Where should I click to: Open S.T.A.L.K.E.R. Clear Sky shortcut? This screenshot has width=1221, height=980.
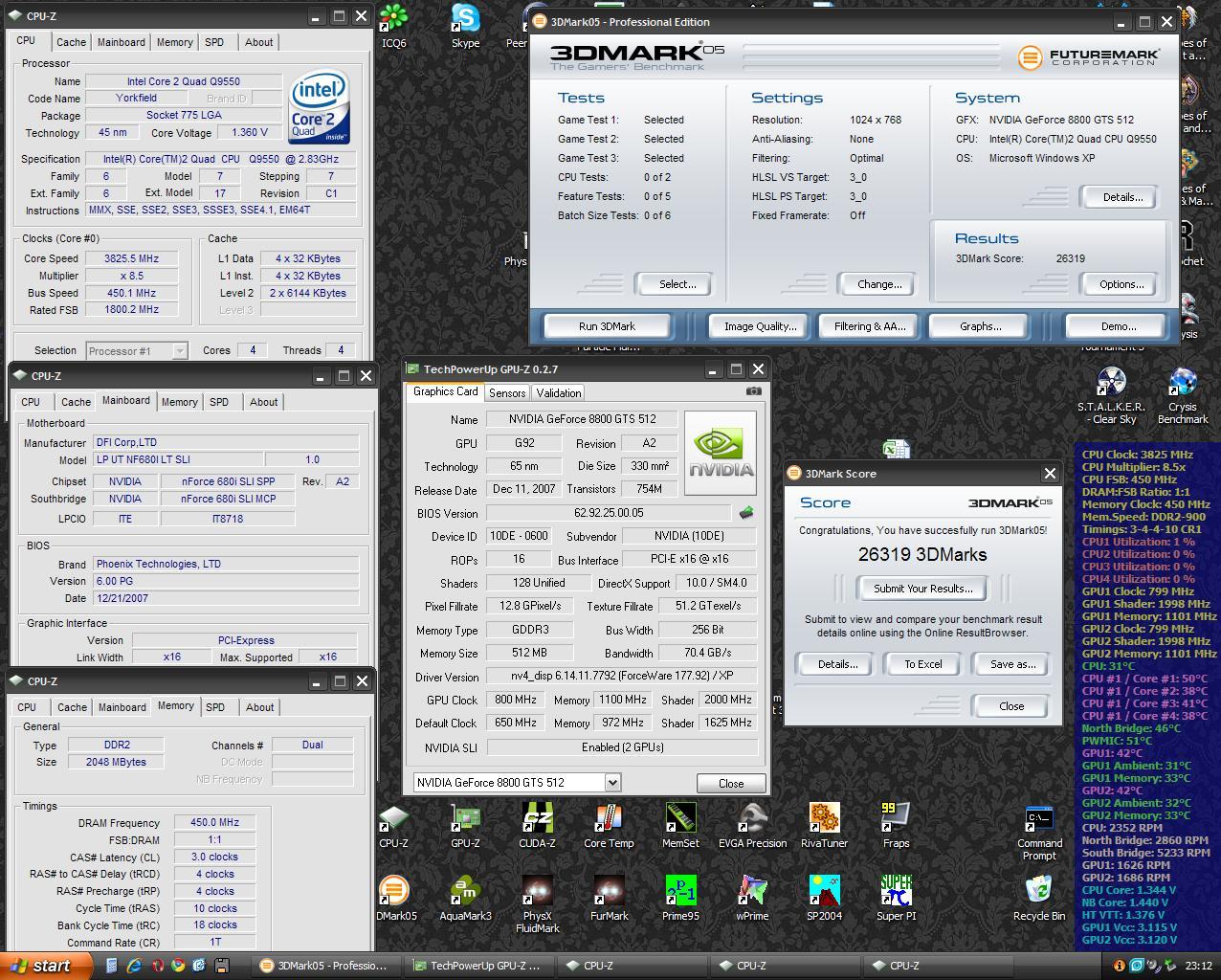click(x=1111, y=394)
